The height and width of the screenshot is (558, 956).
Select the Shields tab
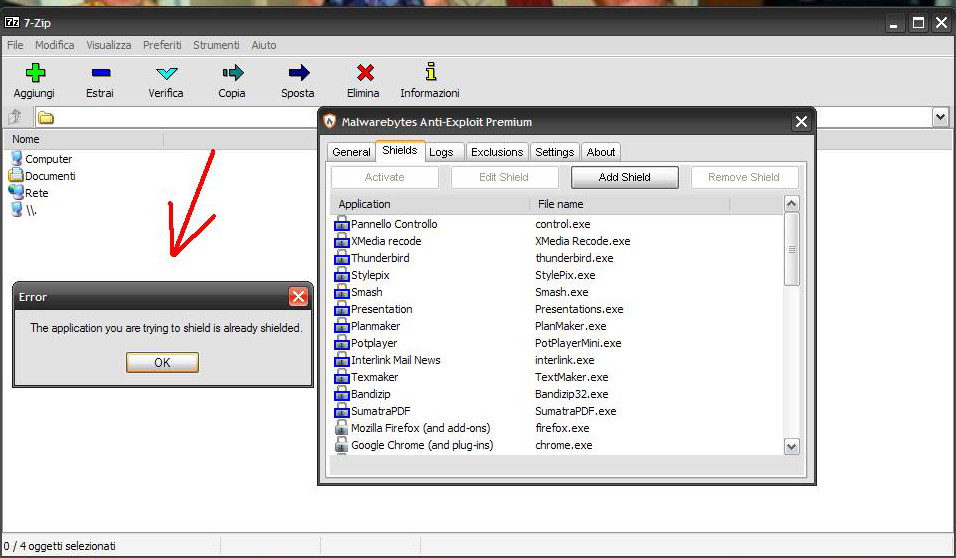point(400,151)
